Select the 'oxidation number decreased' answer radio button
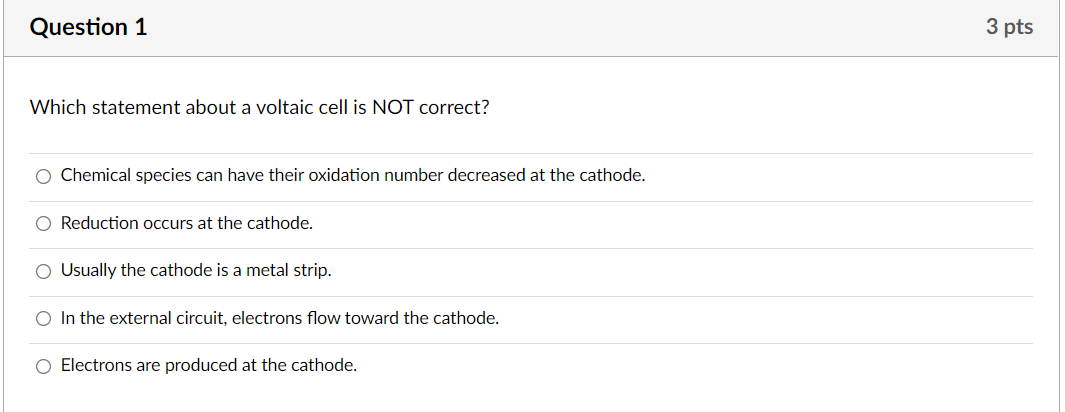This screenshot has width=1065, height=412. click(43, 176)
